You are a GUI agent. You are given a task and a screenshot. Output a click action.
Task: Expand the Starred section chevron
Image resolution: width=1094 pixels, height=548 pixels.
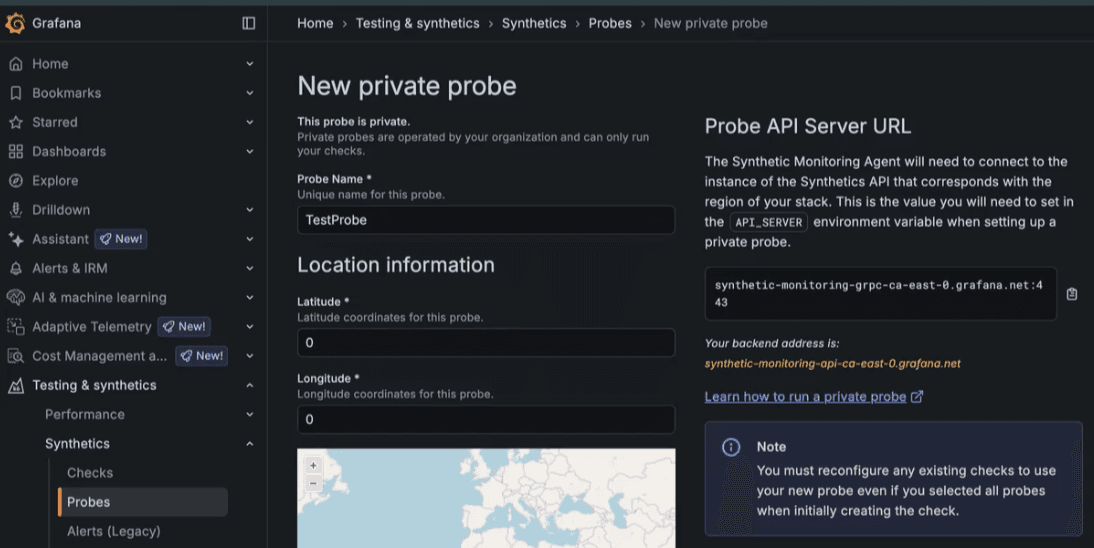click(249, 122)
